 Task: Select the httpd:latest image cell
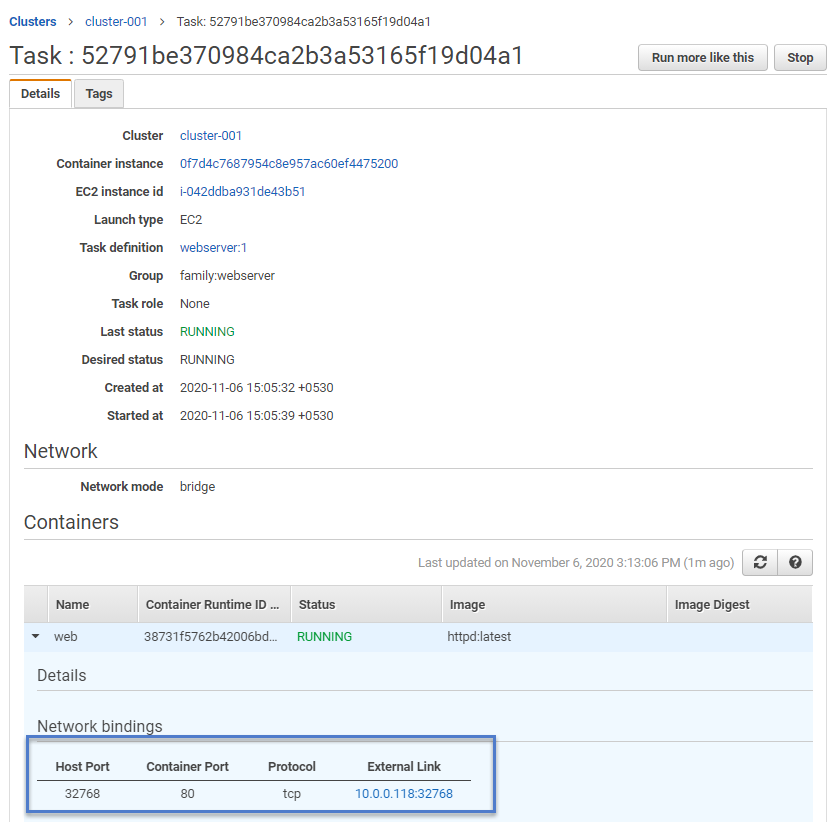[x=479, y=637]
